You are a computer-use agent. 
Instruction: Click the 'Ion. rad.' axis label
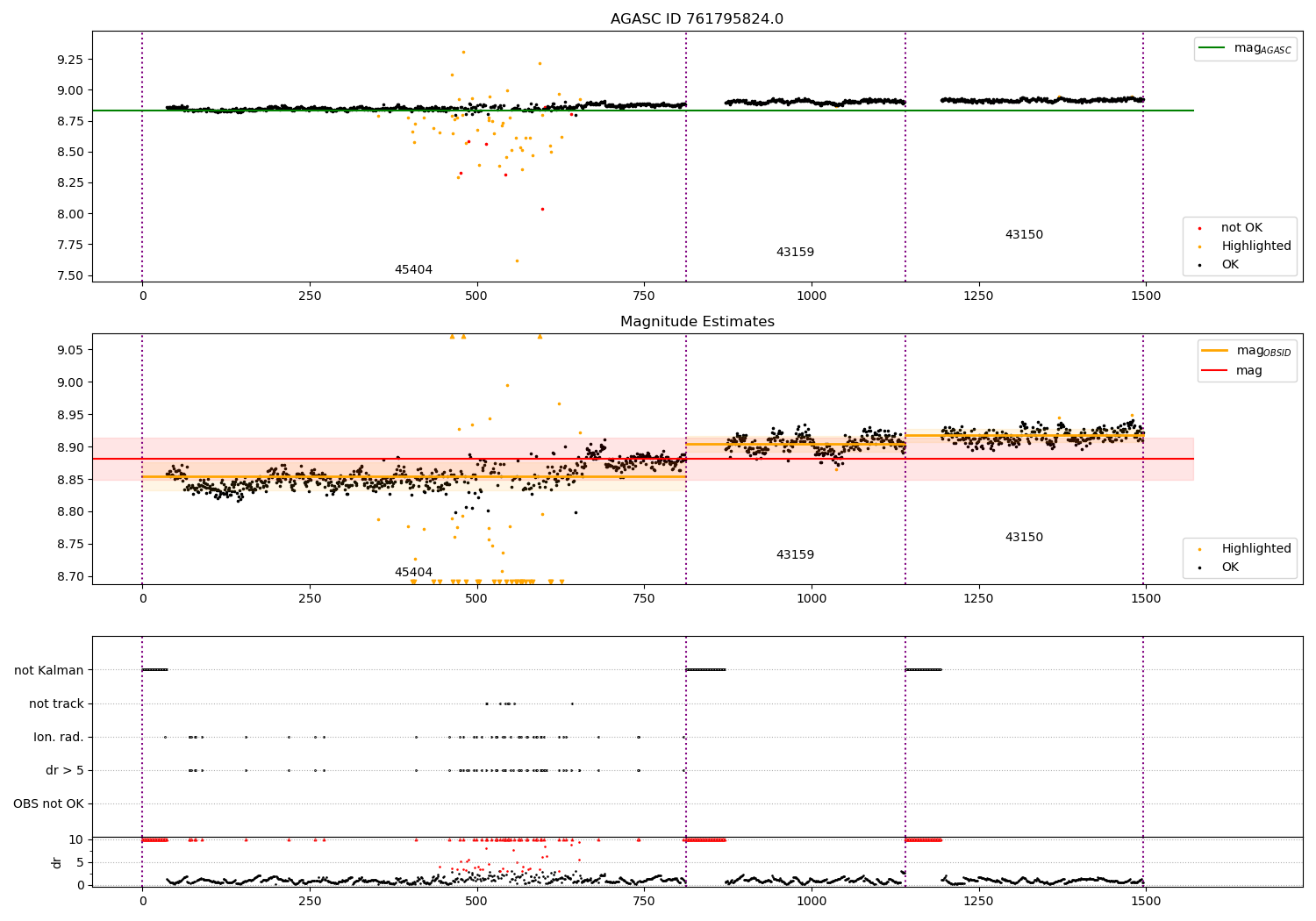pos(59,738)
